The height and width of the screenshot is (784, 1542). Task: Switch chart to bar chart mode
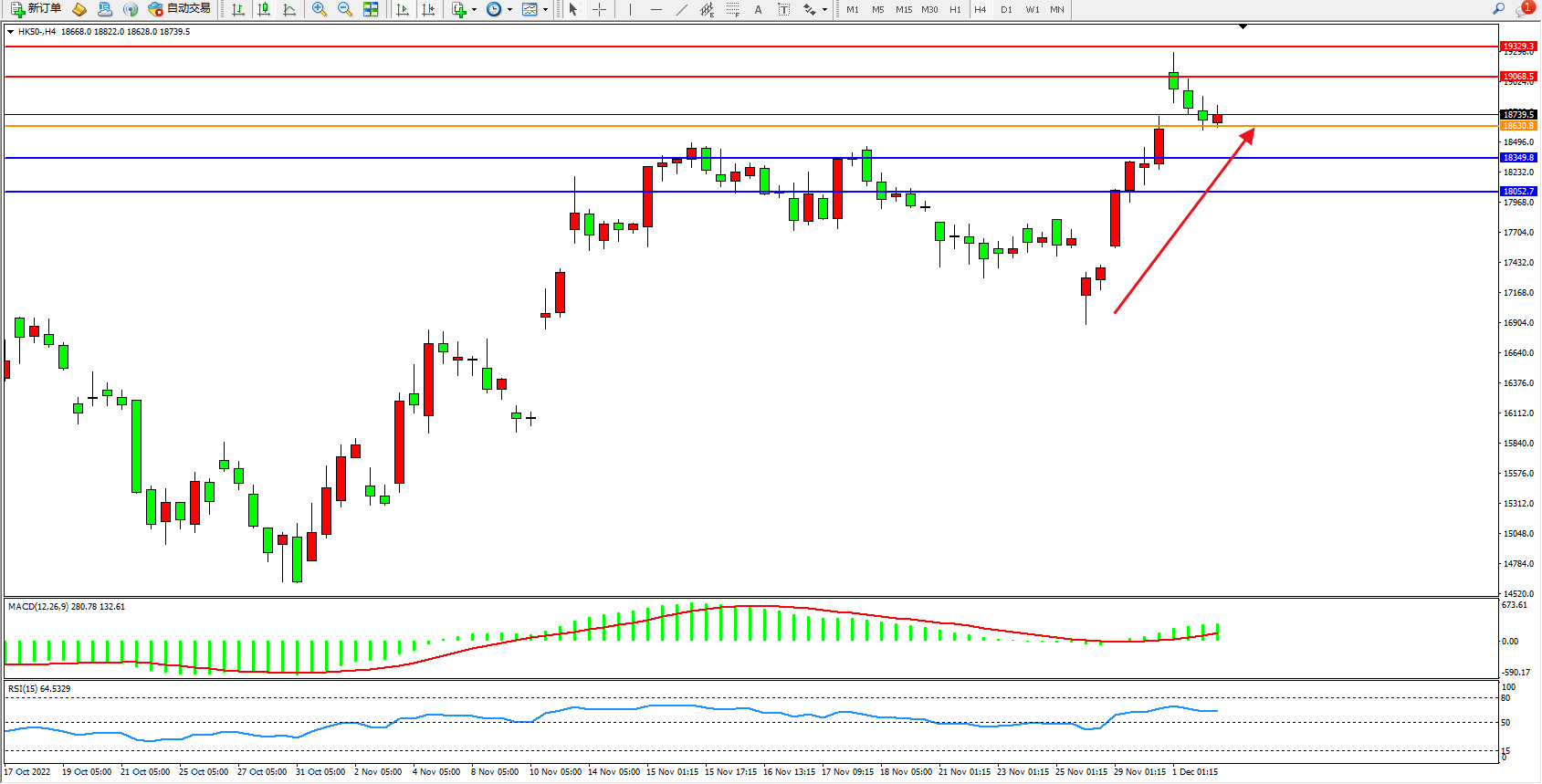[x=238, y=9]
